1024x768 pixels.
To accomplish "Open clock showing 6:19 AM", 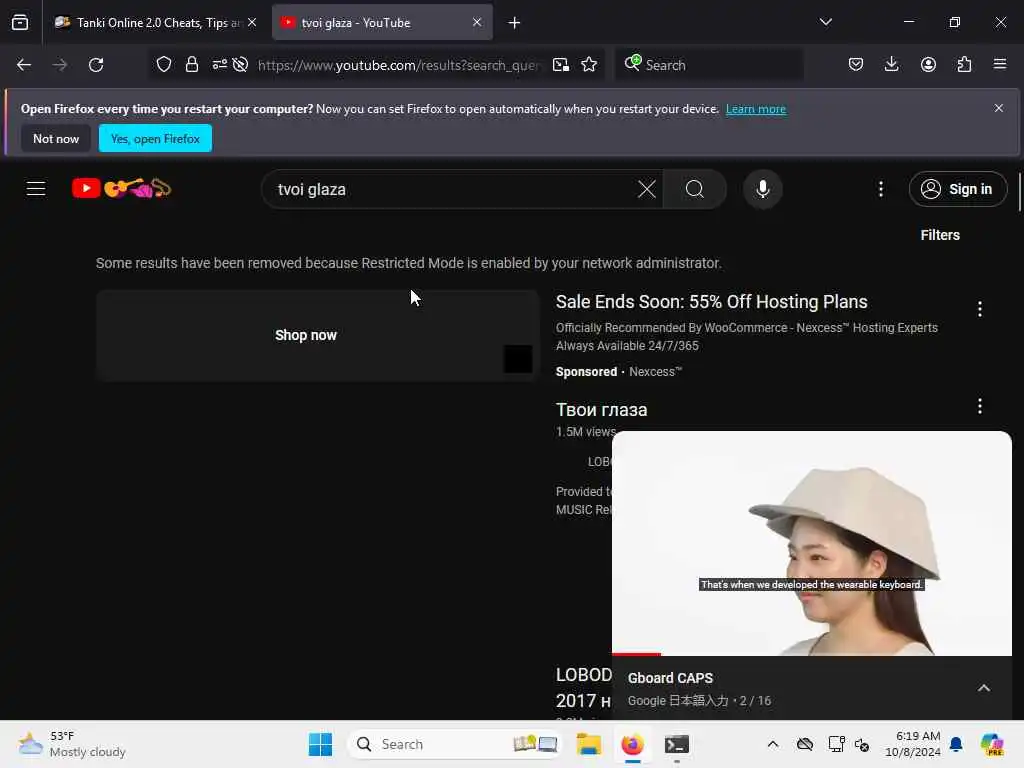I will click(913, 744).
